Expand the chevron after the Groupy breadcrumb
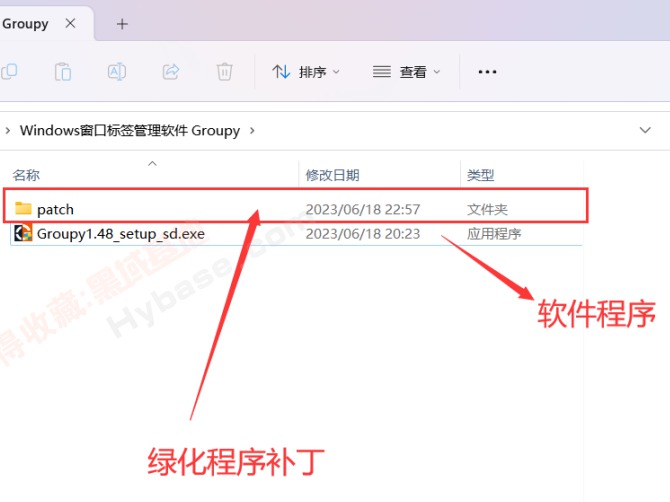The width and height of the screenshot is (670, 502). pos(252,130)
